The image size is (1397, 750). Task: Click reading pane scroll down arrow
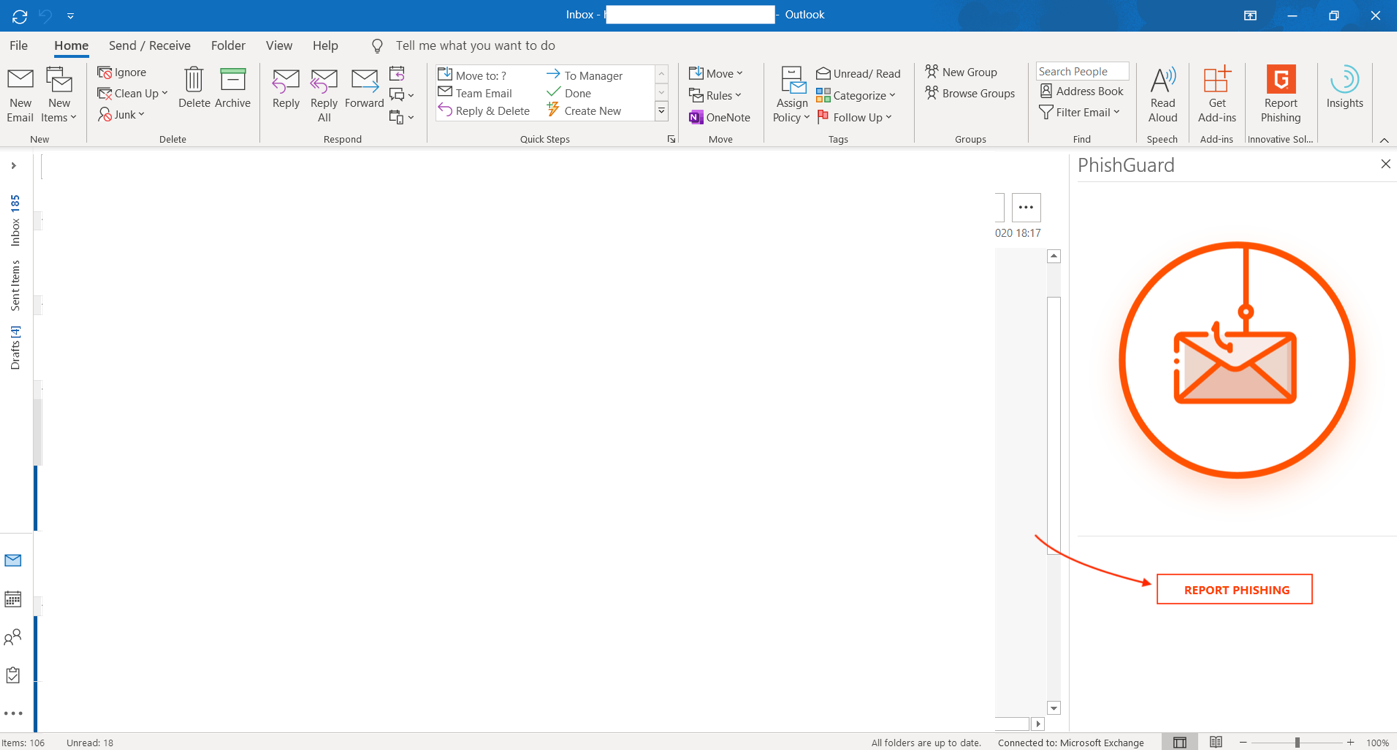[x=1053, y=708]
